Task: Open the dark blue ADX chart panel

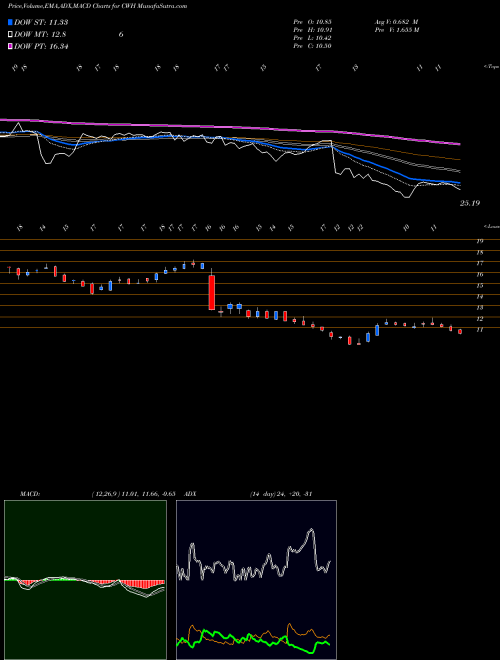Action: coord(256,580)
